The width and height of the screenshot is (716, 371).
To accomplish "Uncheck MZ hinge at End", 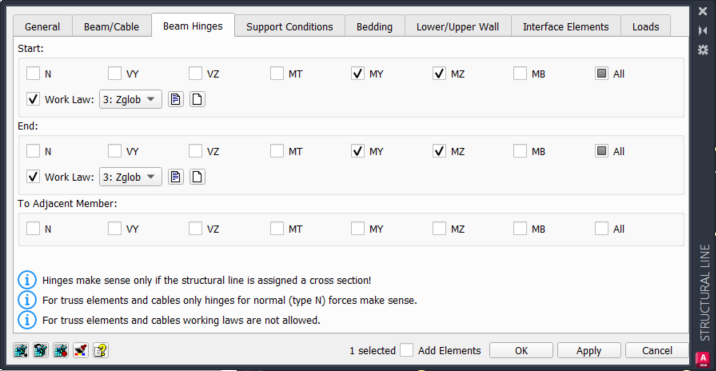I will 439,151.
